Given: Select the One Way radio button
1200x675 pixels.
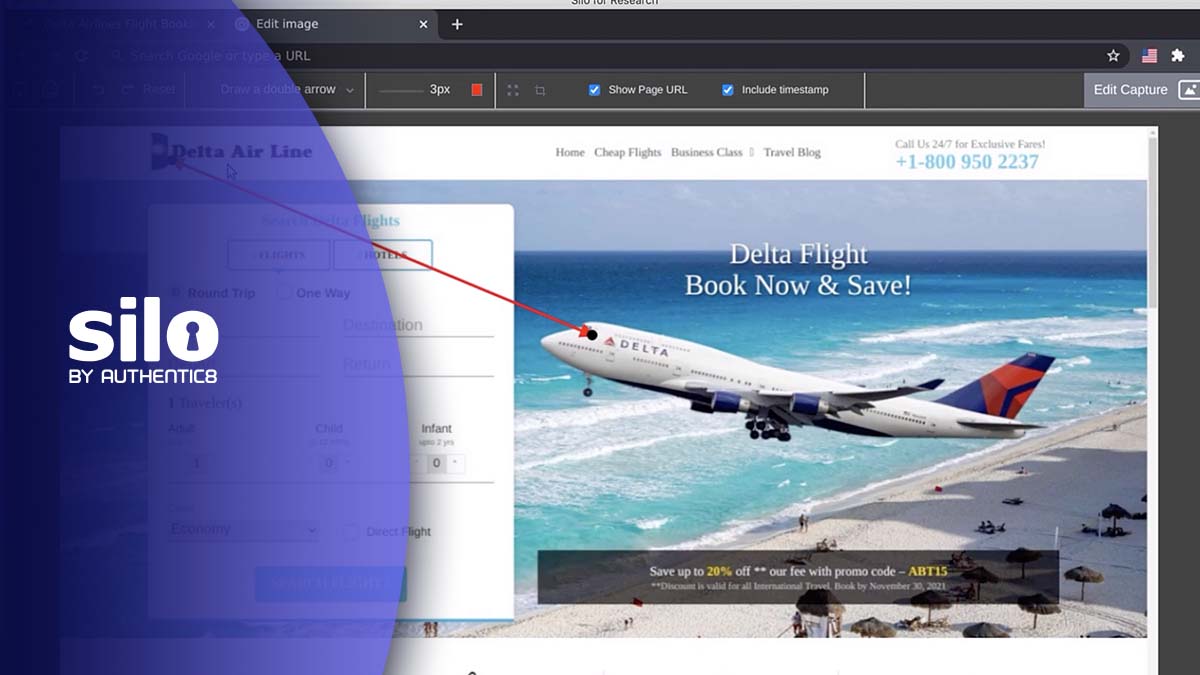Looking at the screenshot, I should click(284, 293).
